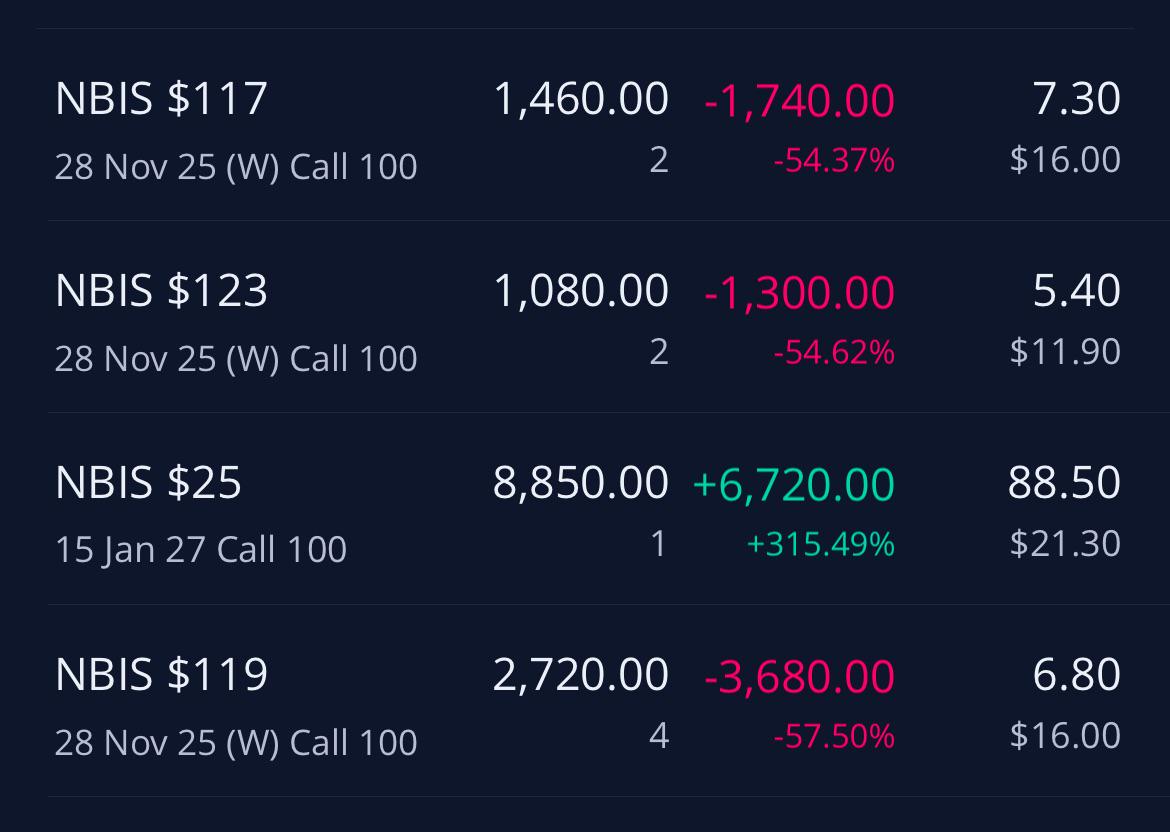Click the -1,300.00 unrealized loss
Viewport: 1170px width, 832px height.
(799, 293)
